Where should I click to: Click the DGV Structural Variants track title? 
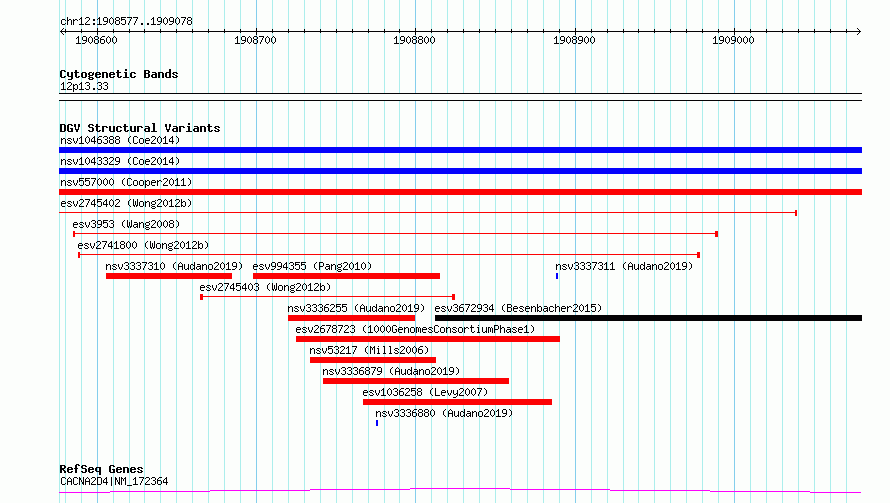tap(140, 128)
